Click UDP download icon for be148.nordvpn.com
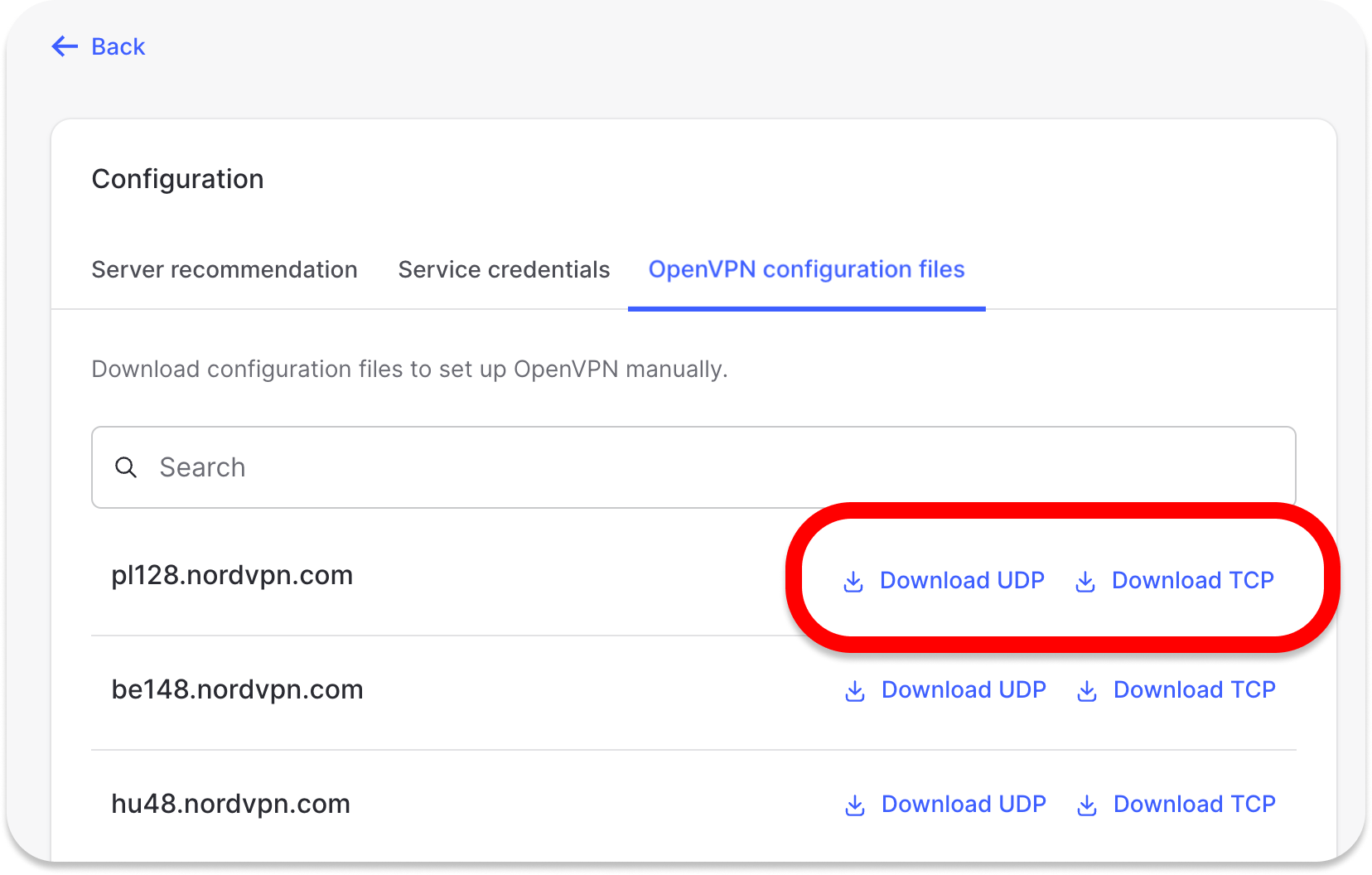The image size is (1372, 875). coord(855,691)
